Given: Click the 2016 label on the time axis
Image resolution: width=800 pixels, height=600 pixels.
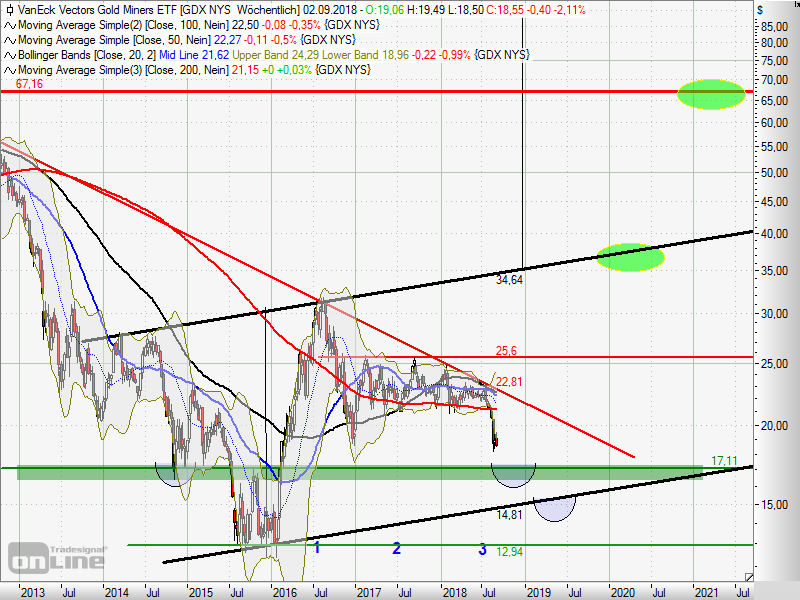Looking at the screenshot, I should pyautogui.click(x=285, y=593).
